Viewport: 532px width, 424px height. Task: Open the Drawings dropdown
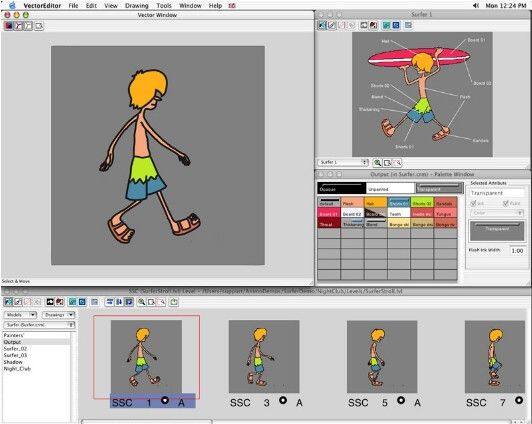tap(58, 315)
